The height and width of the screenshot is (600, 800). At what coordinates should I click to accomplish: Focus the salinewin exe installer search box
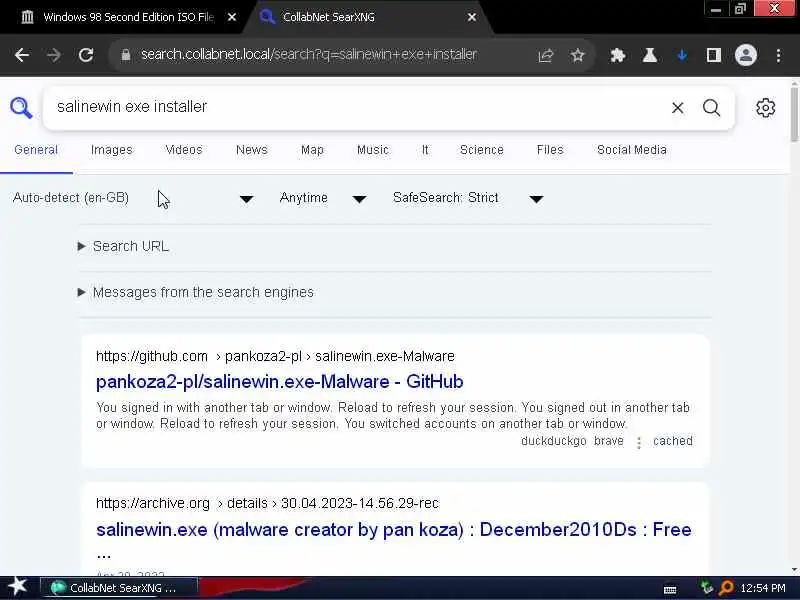point(357,107)
